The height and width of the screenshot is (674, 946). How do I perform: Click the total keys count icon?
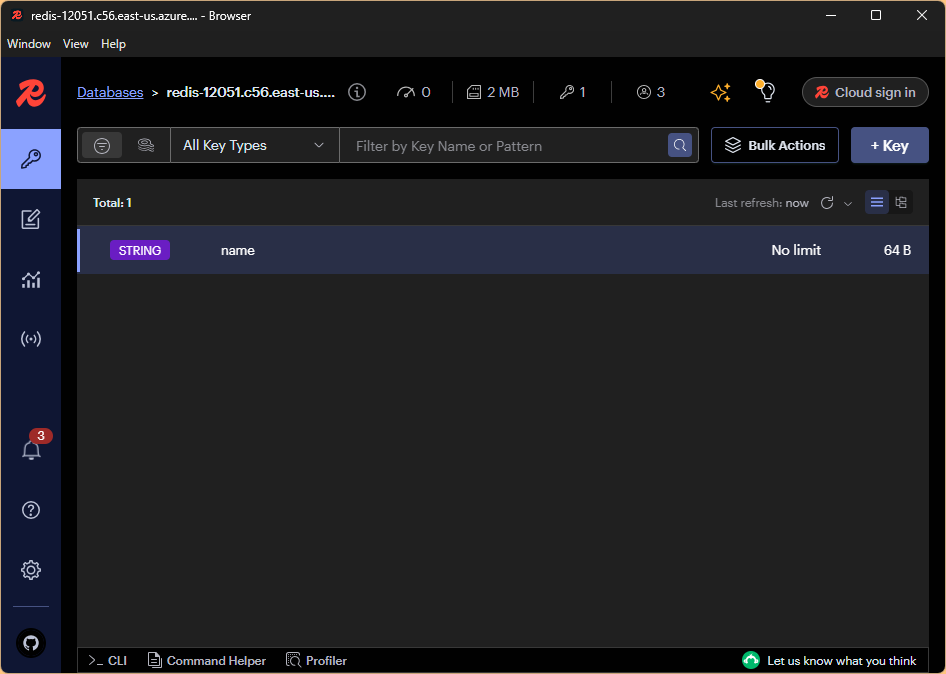(x=567, y=92)
